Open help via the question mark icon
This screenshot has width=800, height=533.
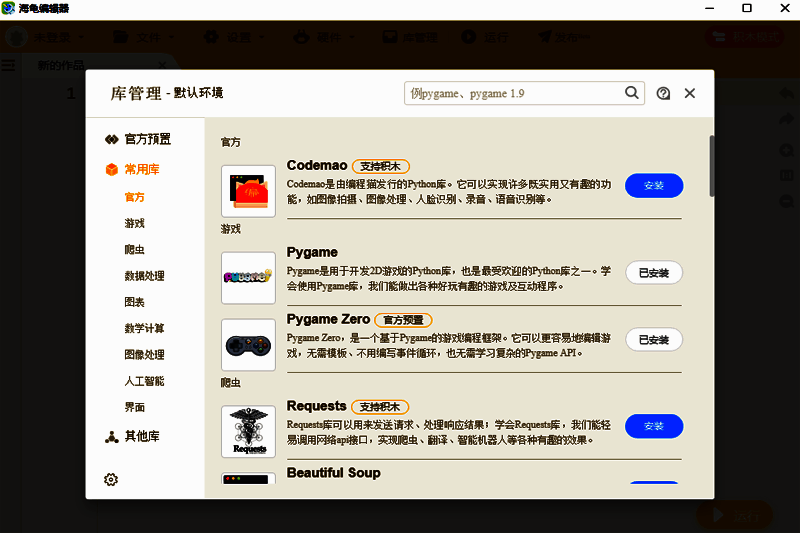tap(663, 93)
